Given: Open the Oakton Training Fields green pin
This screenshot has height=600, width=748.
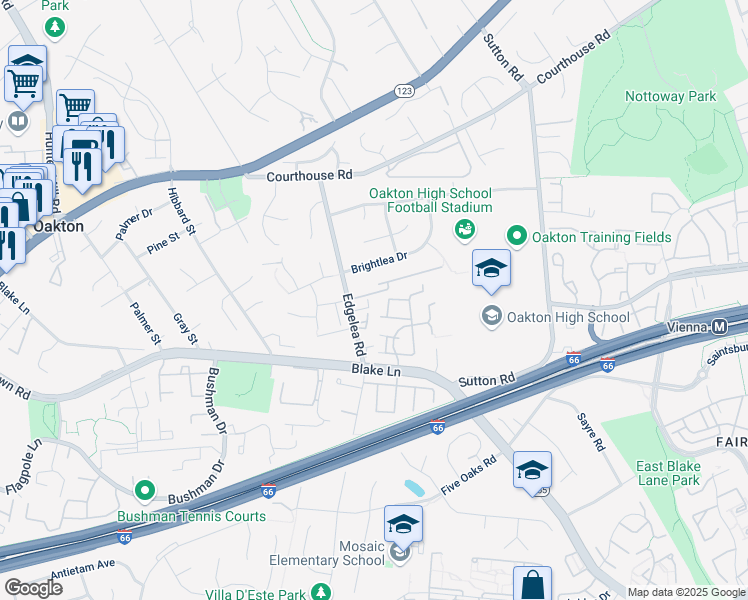Looking at the screenshot, I should [x=517, y=236].
